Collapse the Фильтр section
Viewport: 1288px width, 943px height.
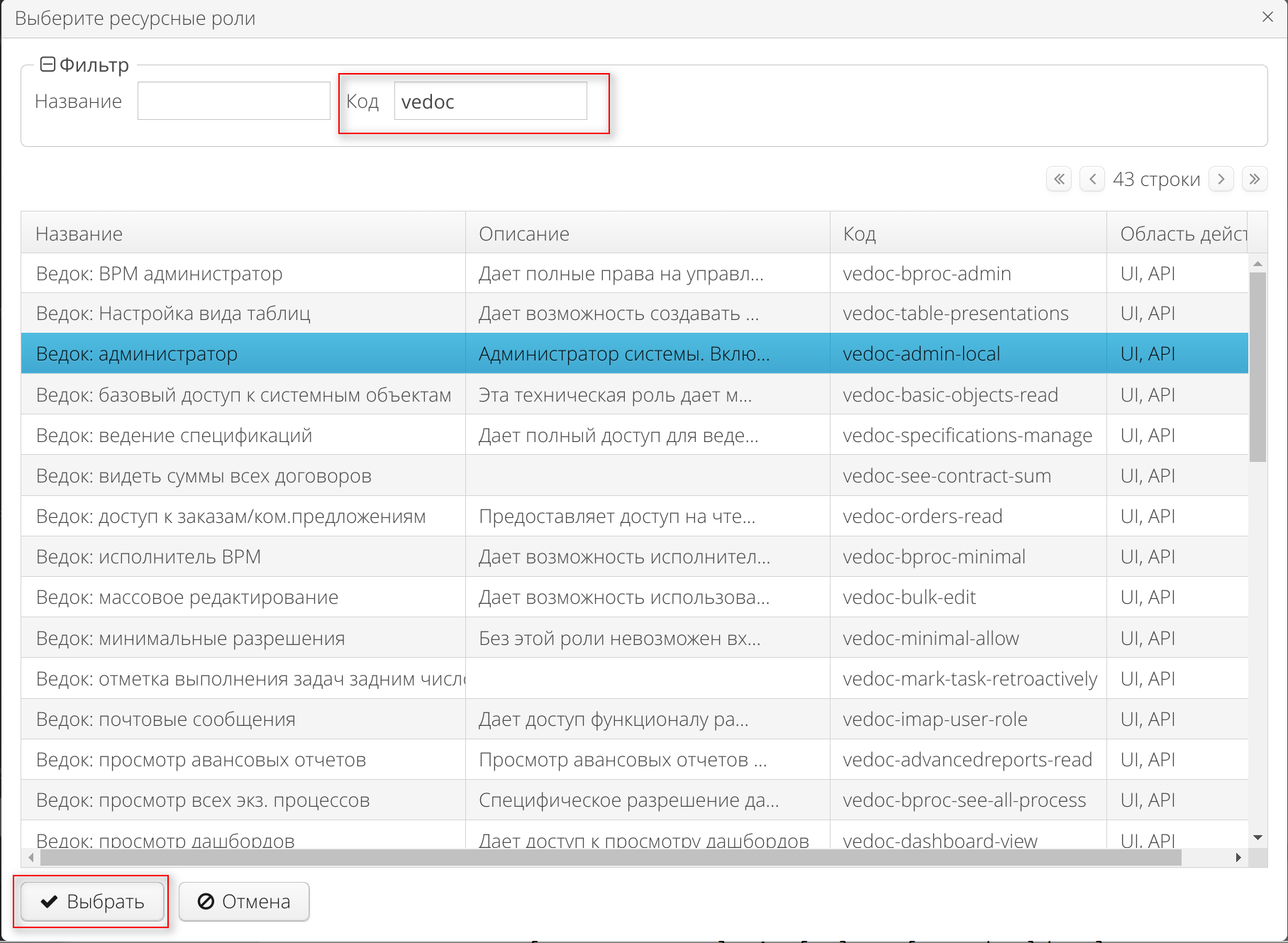tap(48, 64)
